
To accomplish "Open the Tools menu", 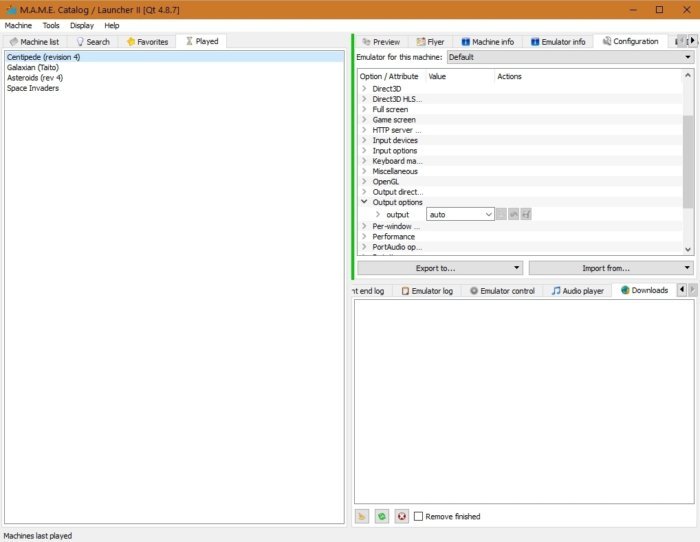I will tap(51, 25).
